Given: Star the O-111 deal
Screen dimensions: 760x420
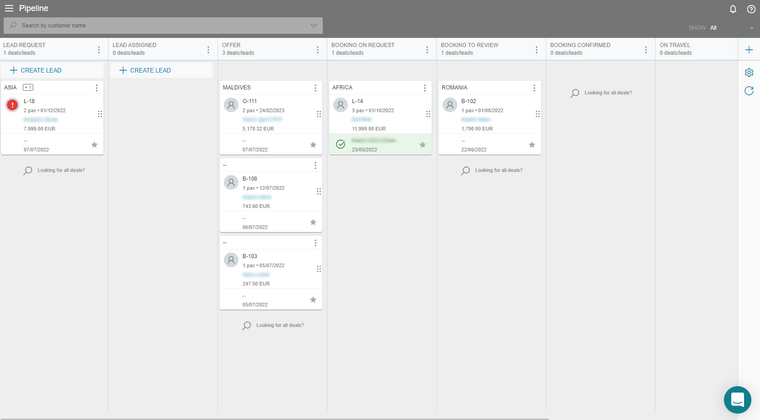Looking at the screenshot, I should (x=313, y=145).
